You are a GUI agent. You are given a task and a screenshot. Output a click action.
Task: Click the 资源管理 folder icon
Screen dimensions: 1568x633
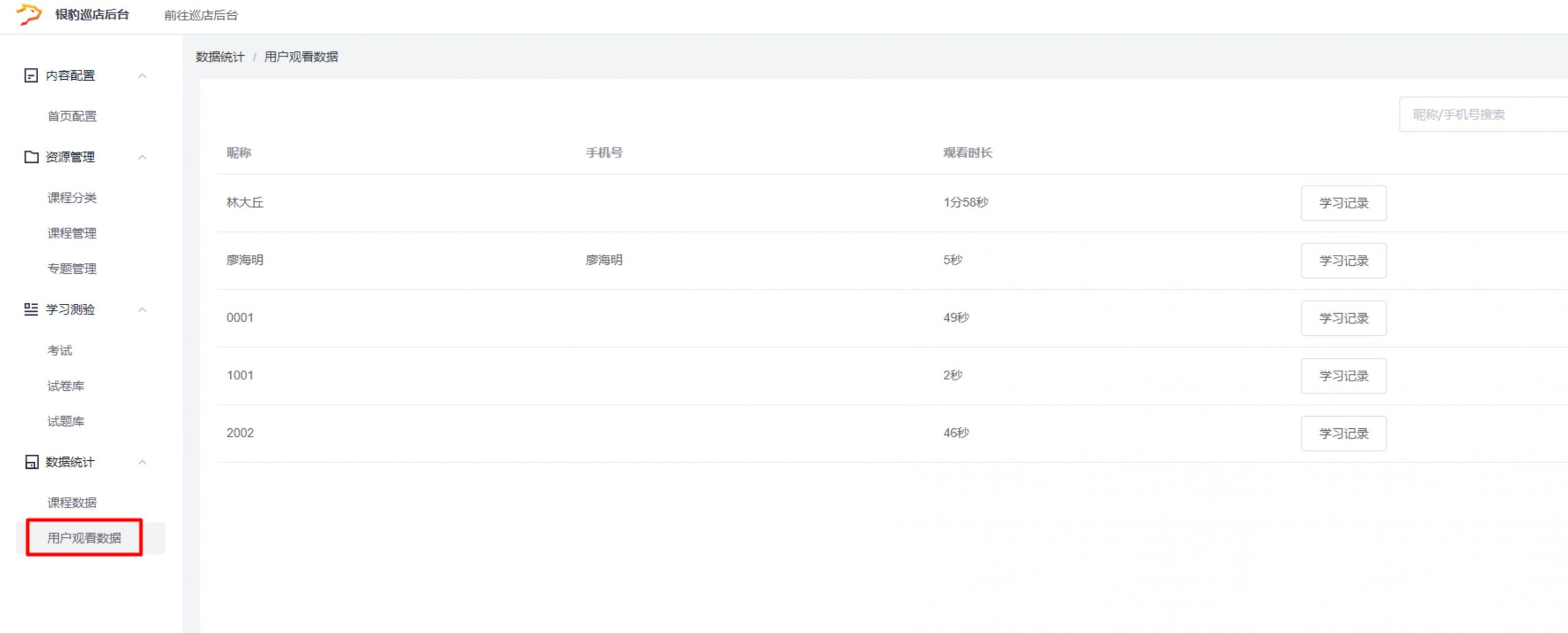pyautogui.click(x=31, y=157)
